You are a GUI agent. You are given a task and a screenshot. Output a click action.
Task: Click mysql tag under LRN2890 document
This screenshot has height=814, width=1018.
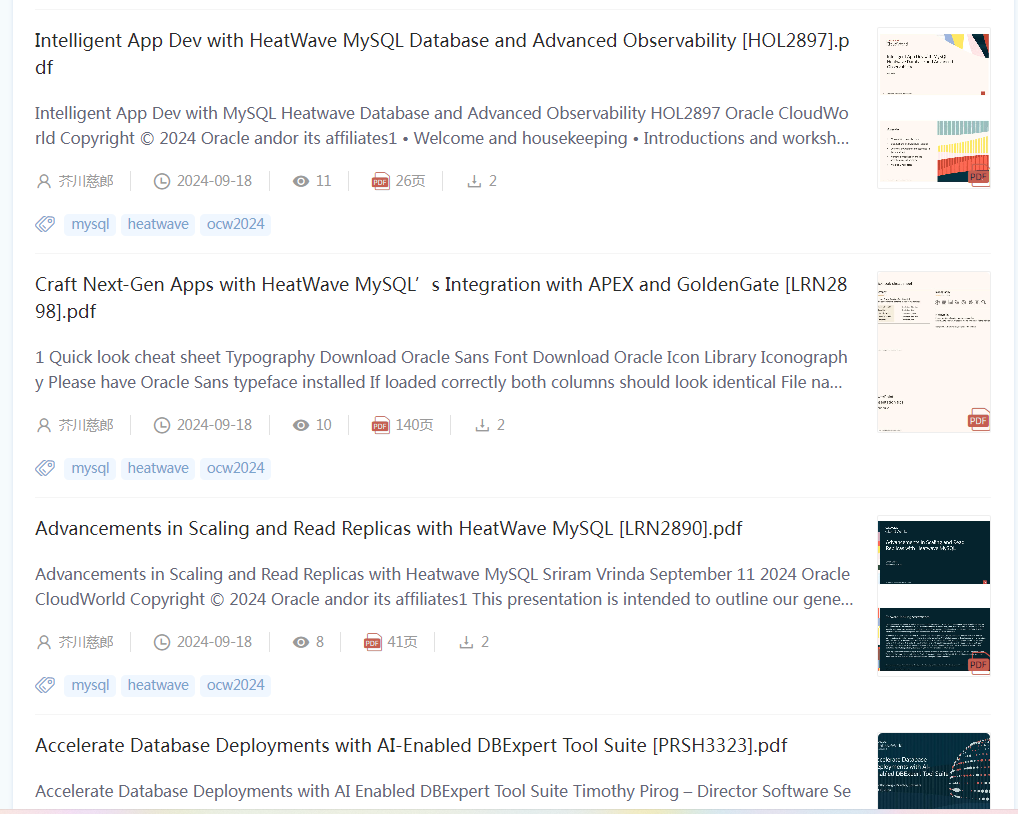pos(90,685)
